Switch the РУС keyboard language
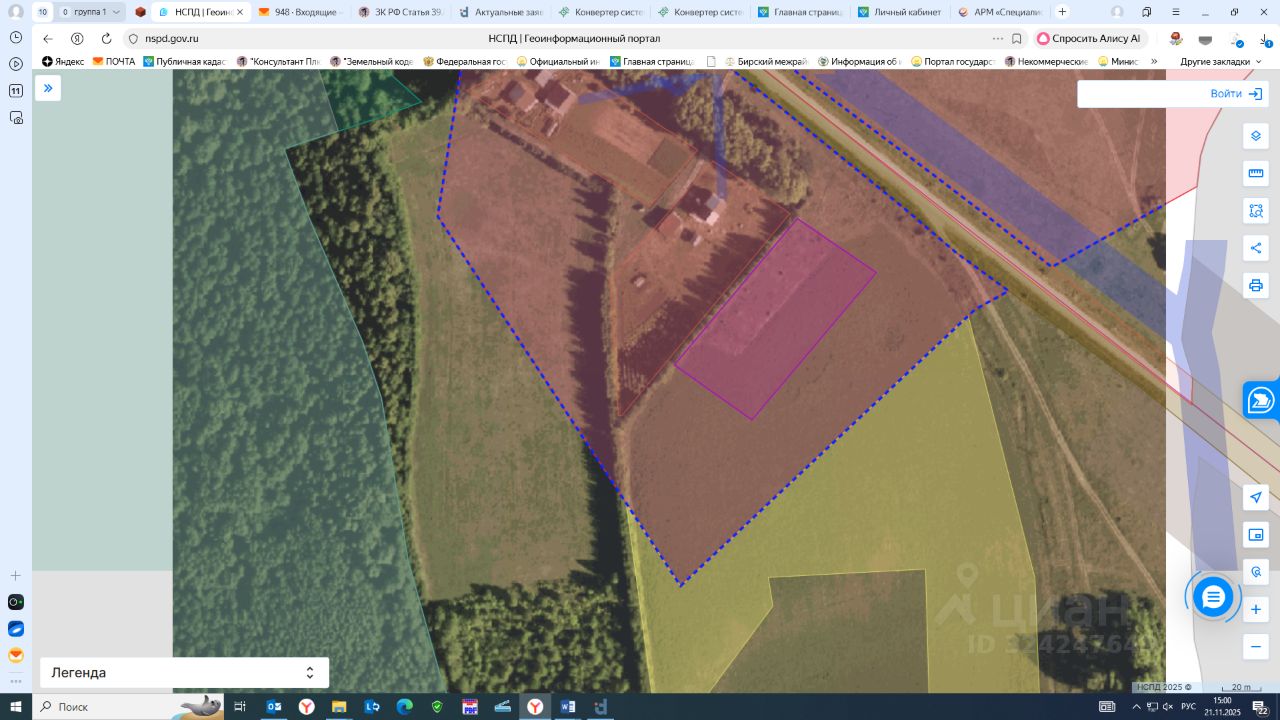 (1188, 707)
